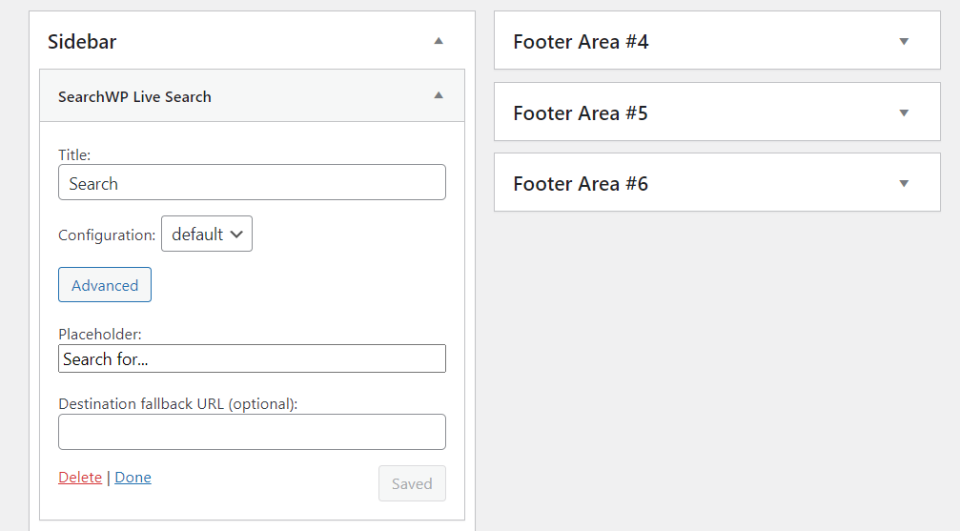Click into the Placeholder text field
The height and width of the screenshot is (531, 960).
pos(252,358)
